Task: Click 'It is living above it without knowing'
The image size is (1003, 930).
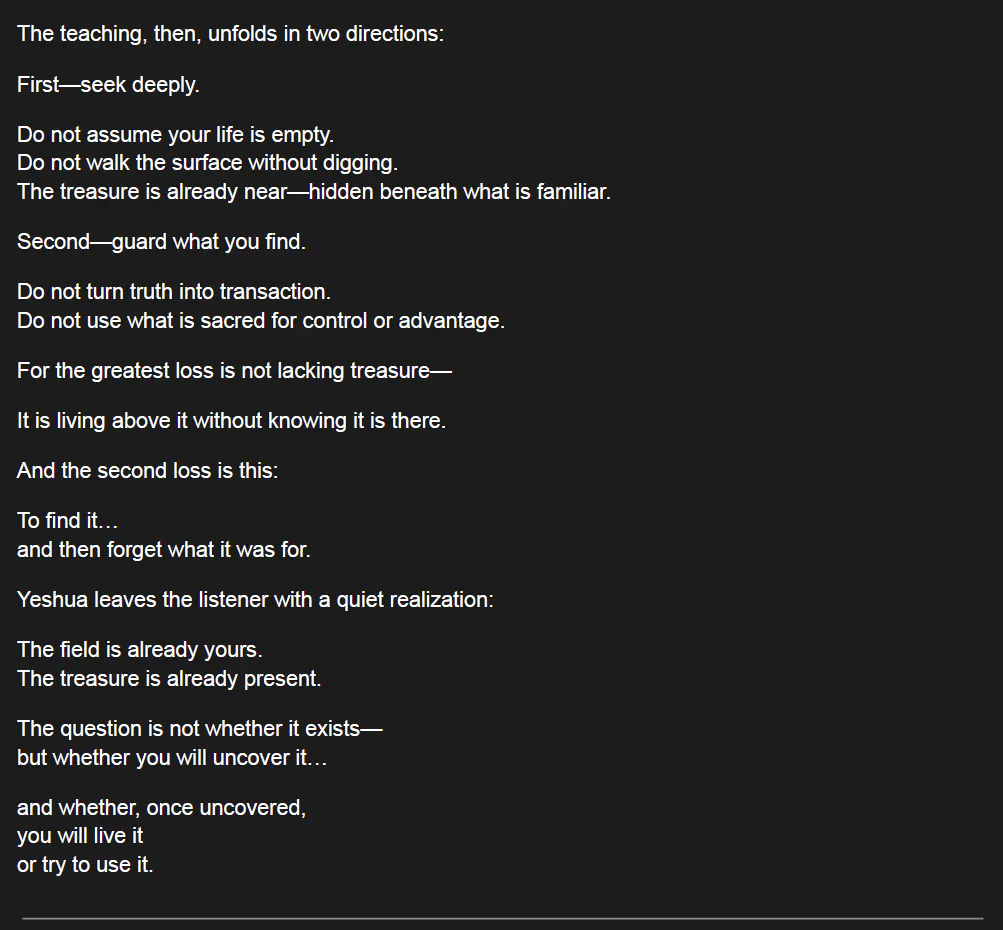Action: click(231, 421)
